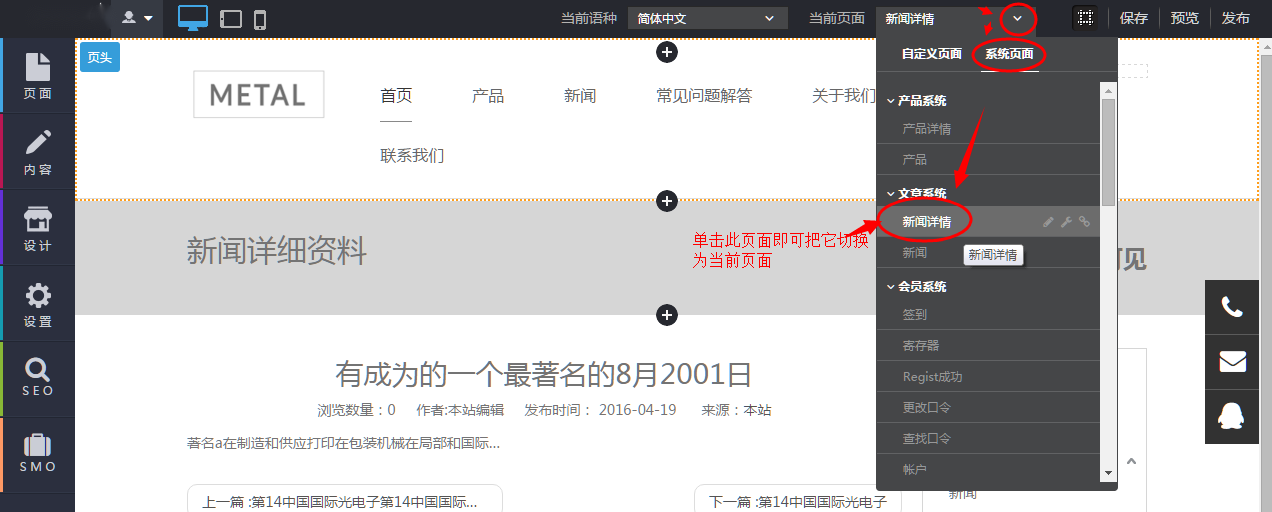This screenshot has width=1272, height=512.
Task: Open the 页面 (Pages) sidebar panel
Action: 38,76
